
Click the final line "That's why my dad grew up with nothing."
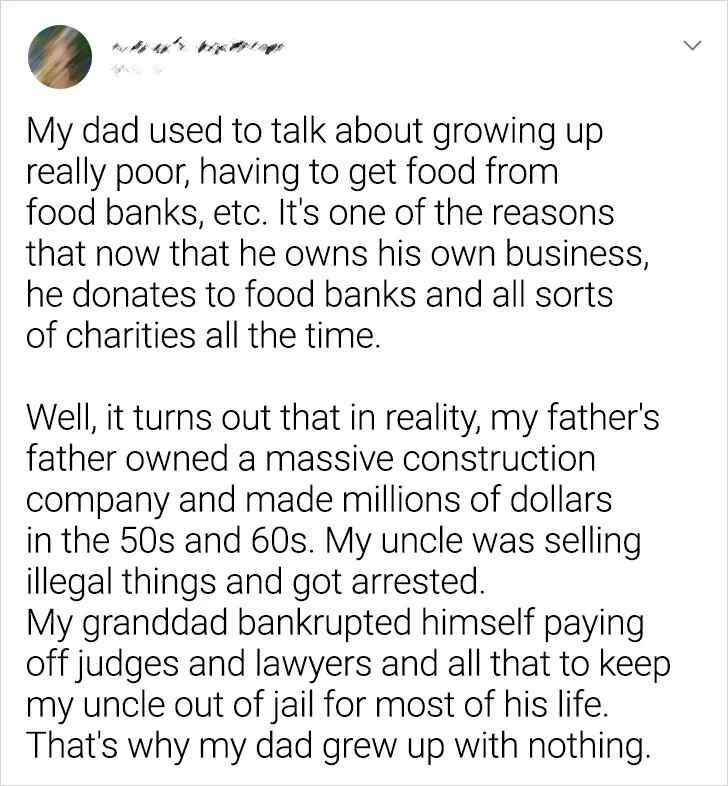[337, 744]
